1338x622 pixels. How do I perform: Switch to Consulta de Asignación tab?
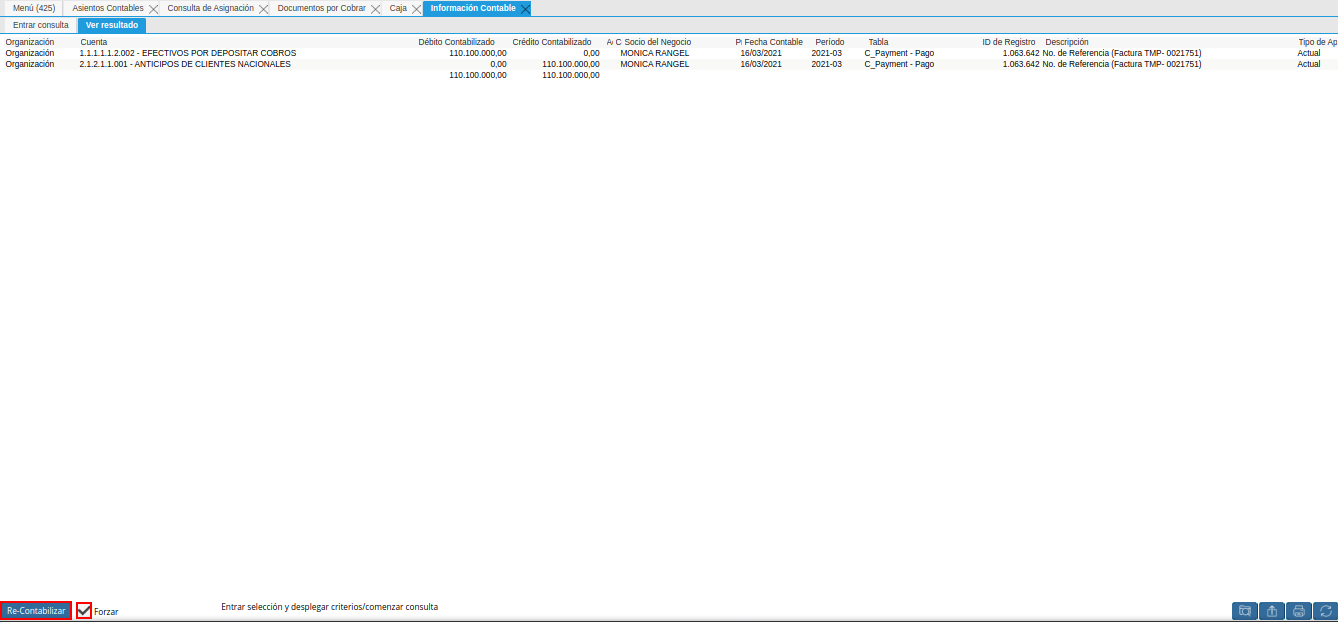tap(211, 8)
